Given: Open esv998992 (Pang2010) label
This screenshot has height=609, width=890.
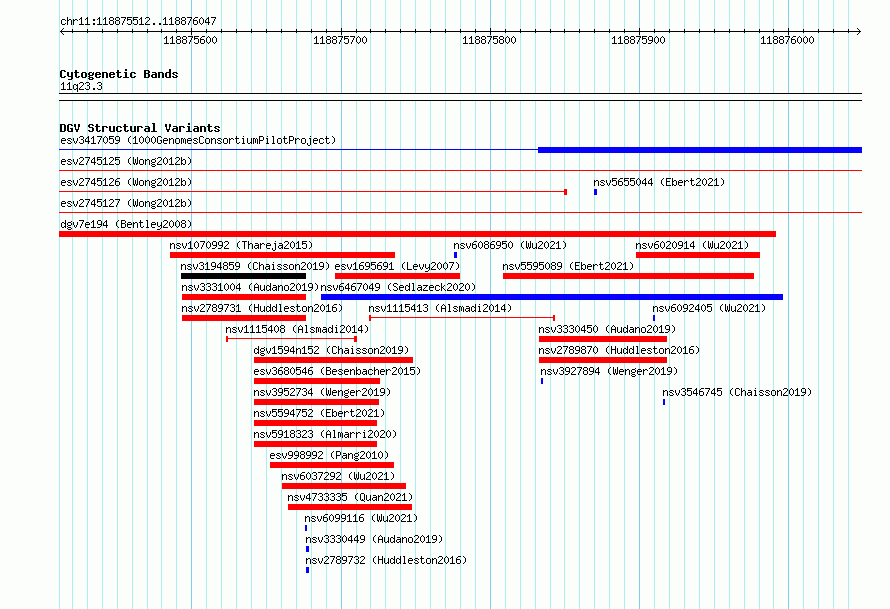Looking at the screenshot, I should pyautogui.click(x=329, y=455).
